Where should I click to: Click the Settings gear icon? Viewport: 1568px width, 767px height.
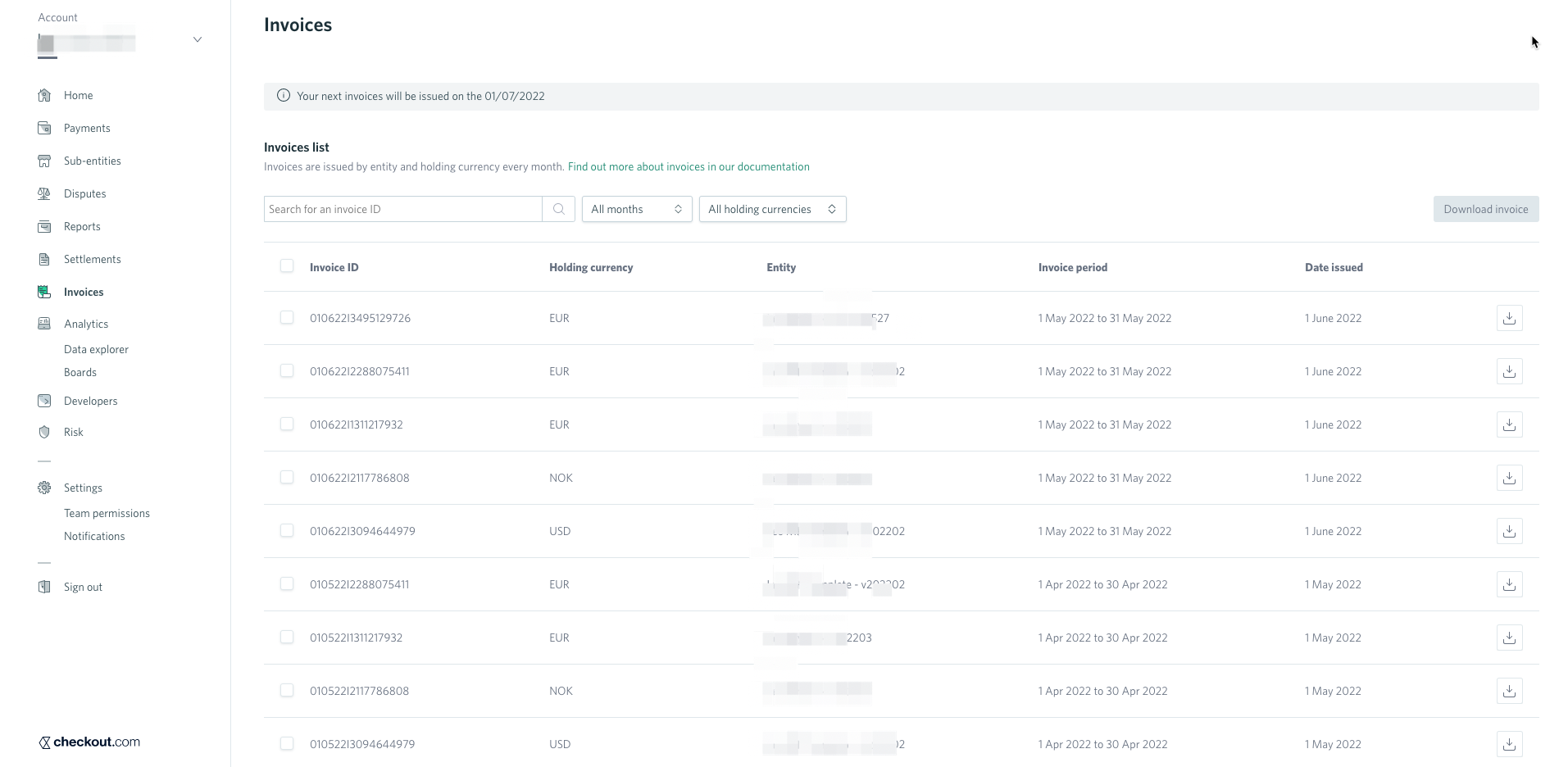[44, 488]
